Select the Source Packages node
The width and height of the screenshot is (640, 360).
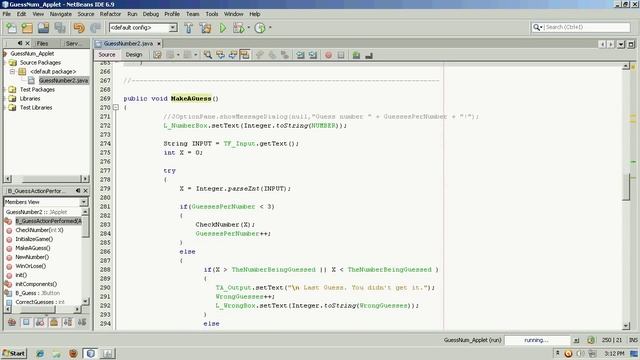[x=40, y=62]
